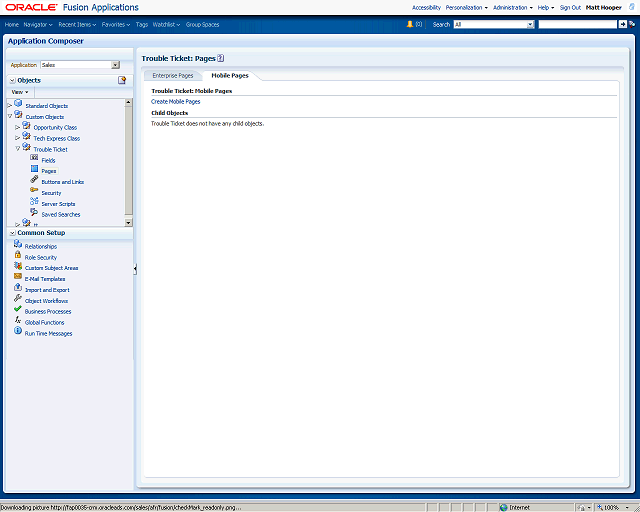Click the Relationships icon in Common Setup
Screen dimensions: 640x512
(18, 244)
